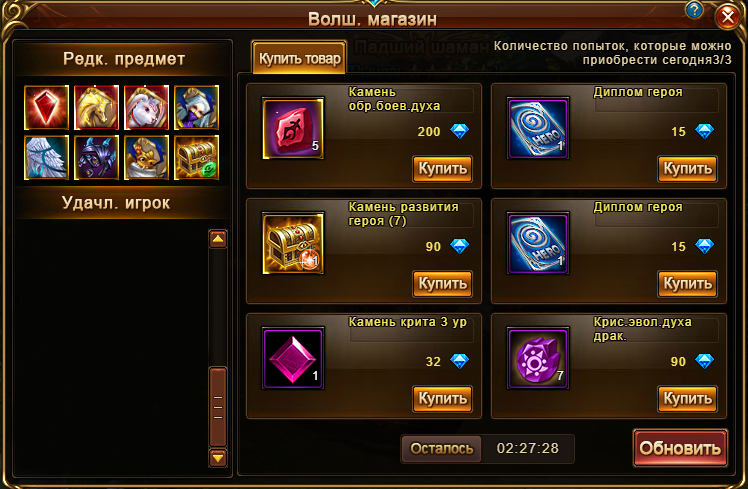Buy Камень обр.боев.духа for 200 diamonds
This screenshot has height=489, width=748.
[x=443, y=168]
